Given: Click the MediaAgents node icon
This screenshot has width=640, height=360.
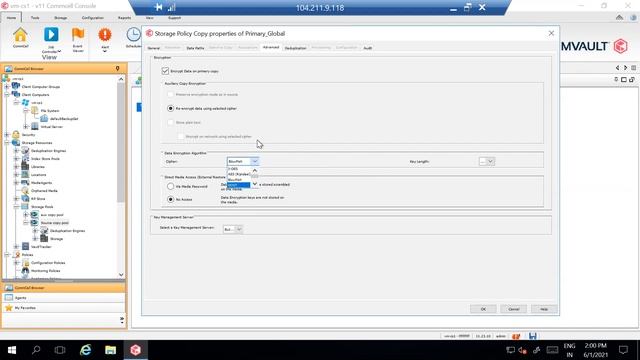Looking at the screenshot, I should (25, 182).
